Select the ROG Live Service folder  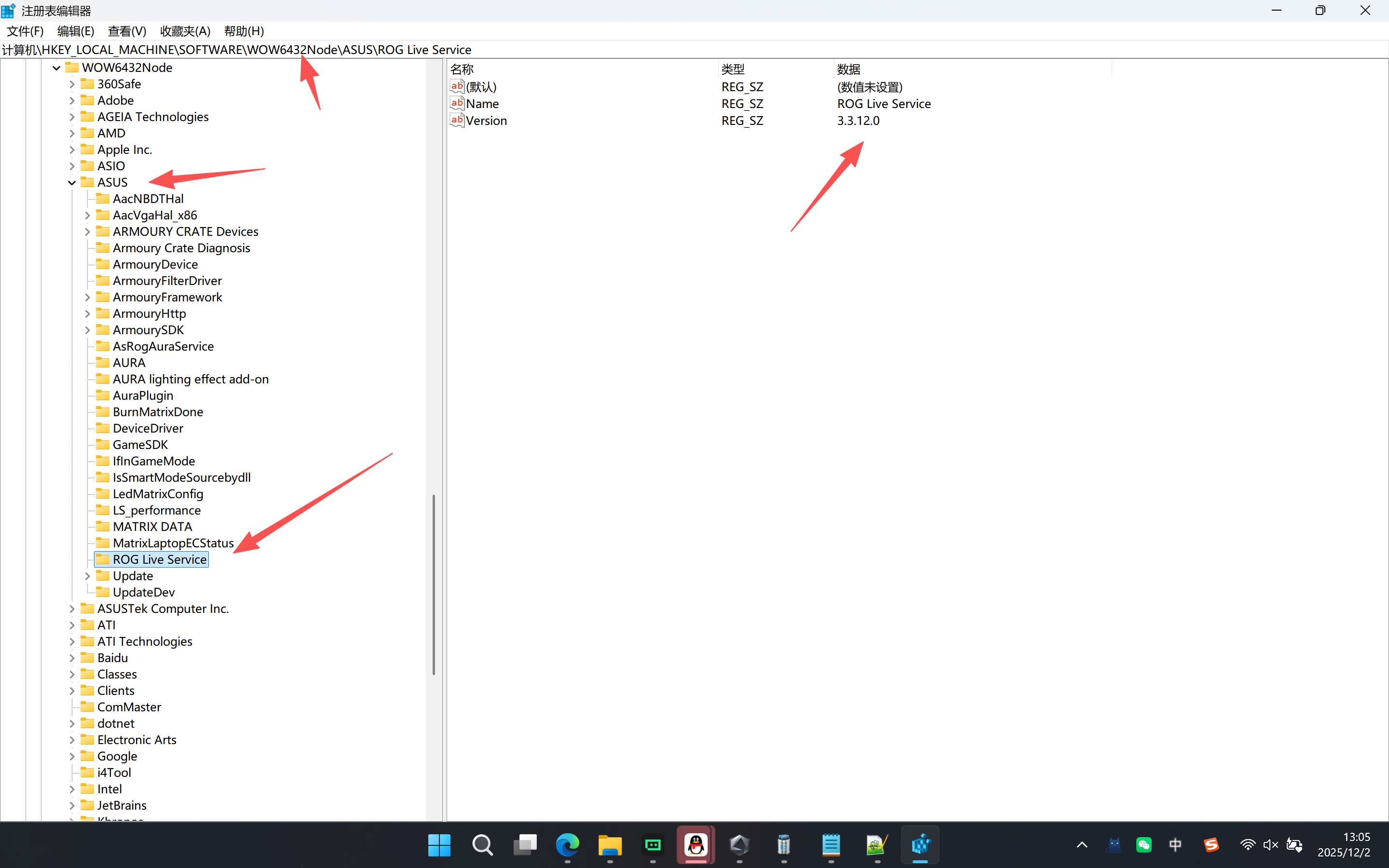tap(159, 559)
